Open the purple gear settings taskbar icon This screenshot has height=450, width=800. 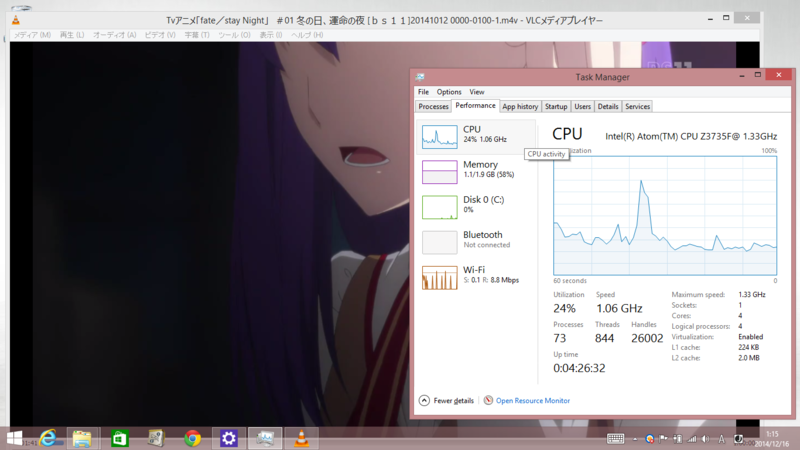point(229,438)
